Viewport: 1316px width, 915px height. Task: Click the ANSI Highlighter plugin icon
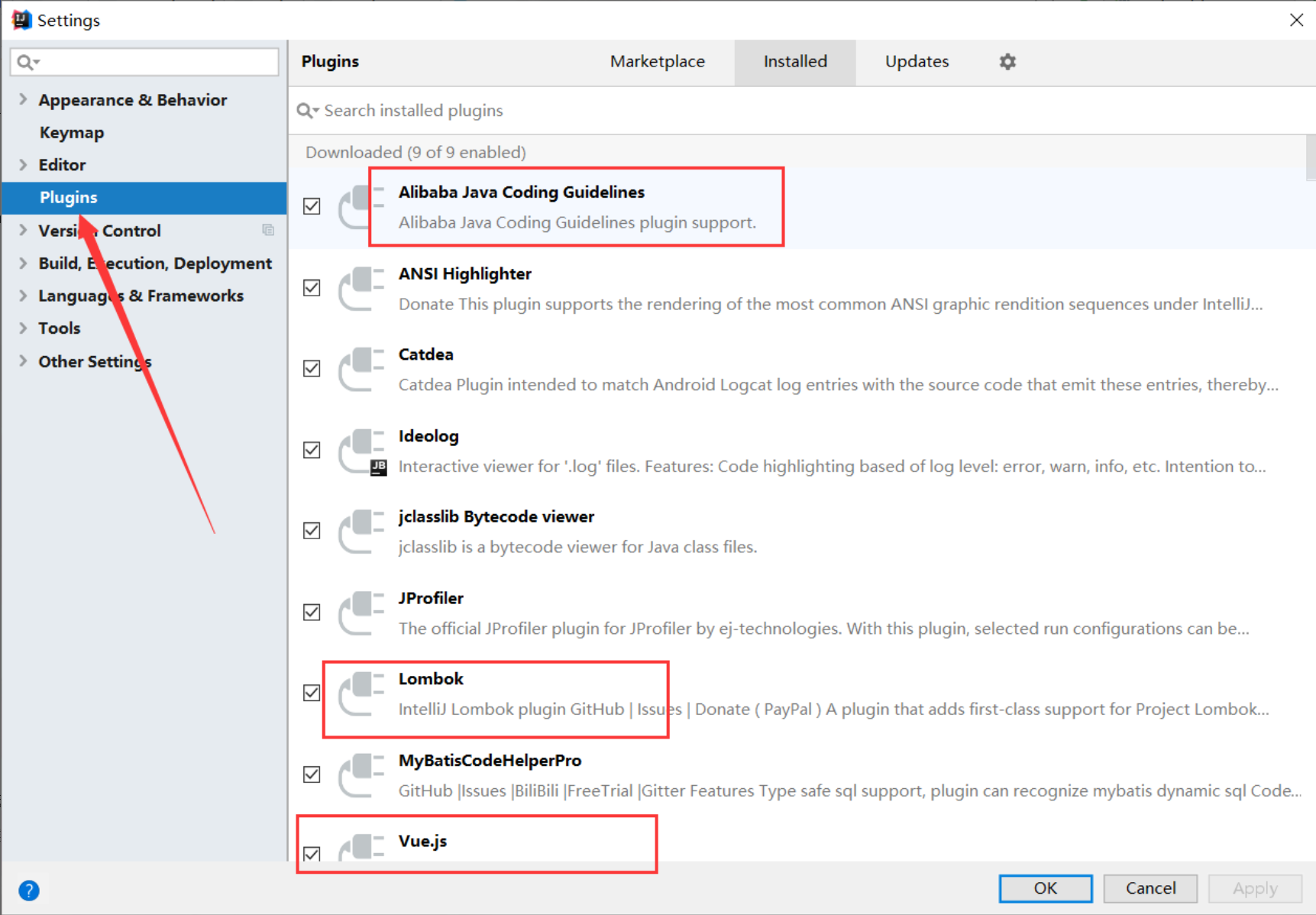pyautogui.click(x=362, y=289)
